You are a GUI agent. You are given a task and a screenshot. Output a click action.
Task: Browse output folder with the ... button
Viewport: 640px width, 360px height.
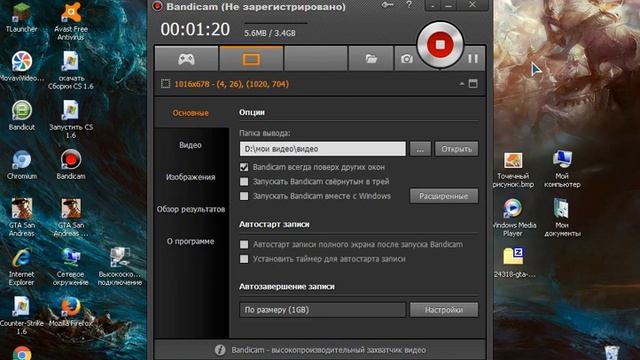[420, 149]
